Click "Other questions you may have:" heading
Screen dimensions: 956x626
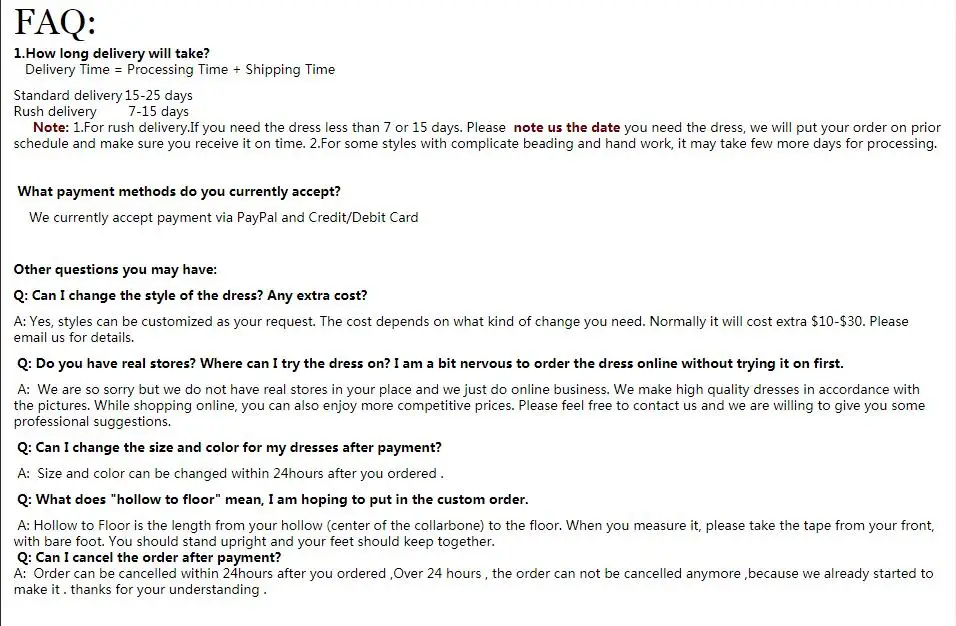(115, 269)
